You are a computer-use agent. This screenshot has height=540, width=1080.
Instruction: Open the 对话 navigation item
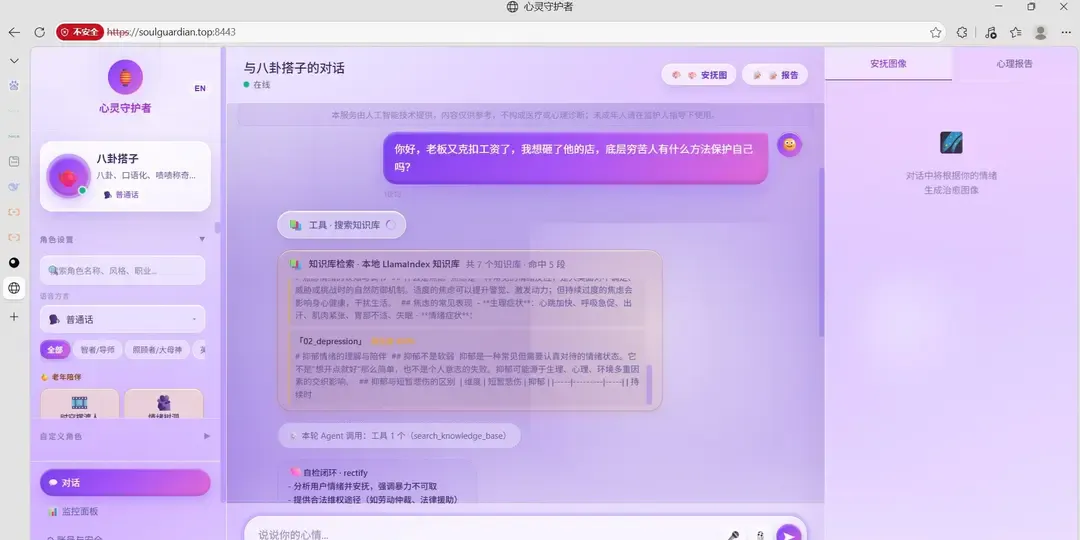125,483
